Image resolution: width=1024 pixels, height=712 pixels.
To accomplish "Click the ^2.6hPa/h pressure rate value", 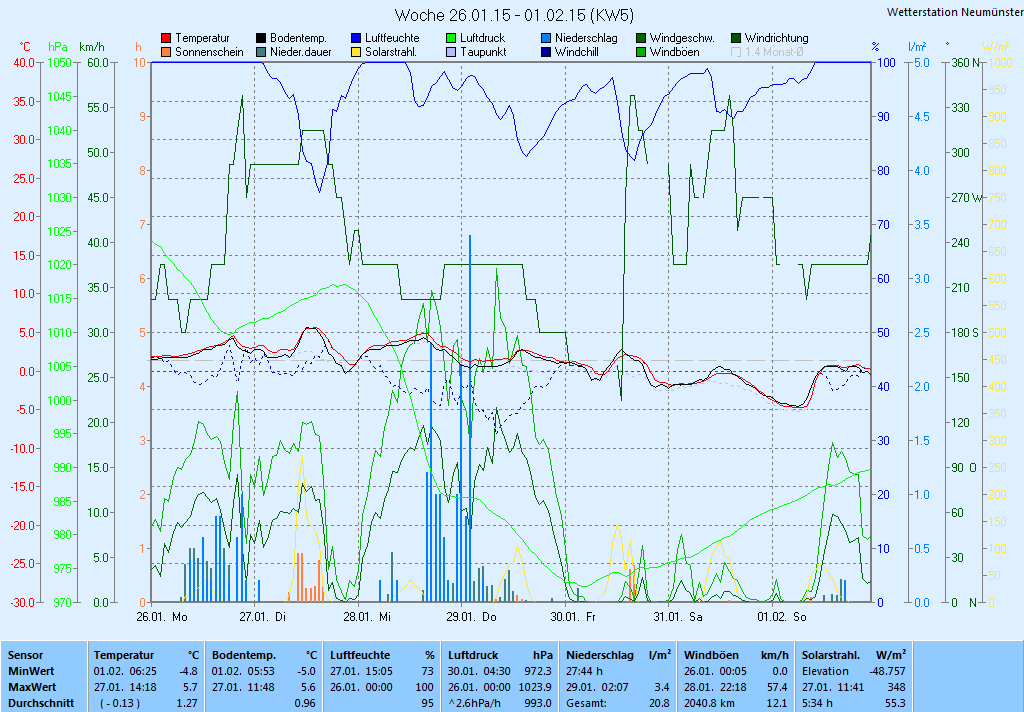I will 475,704.
